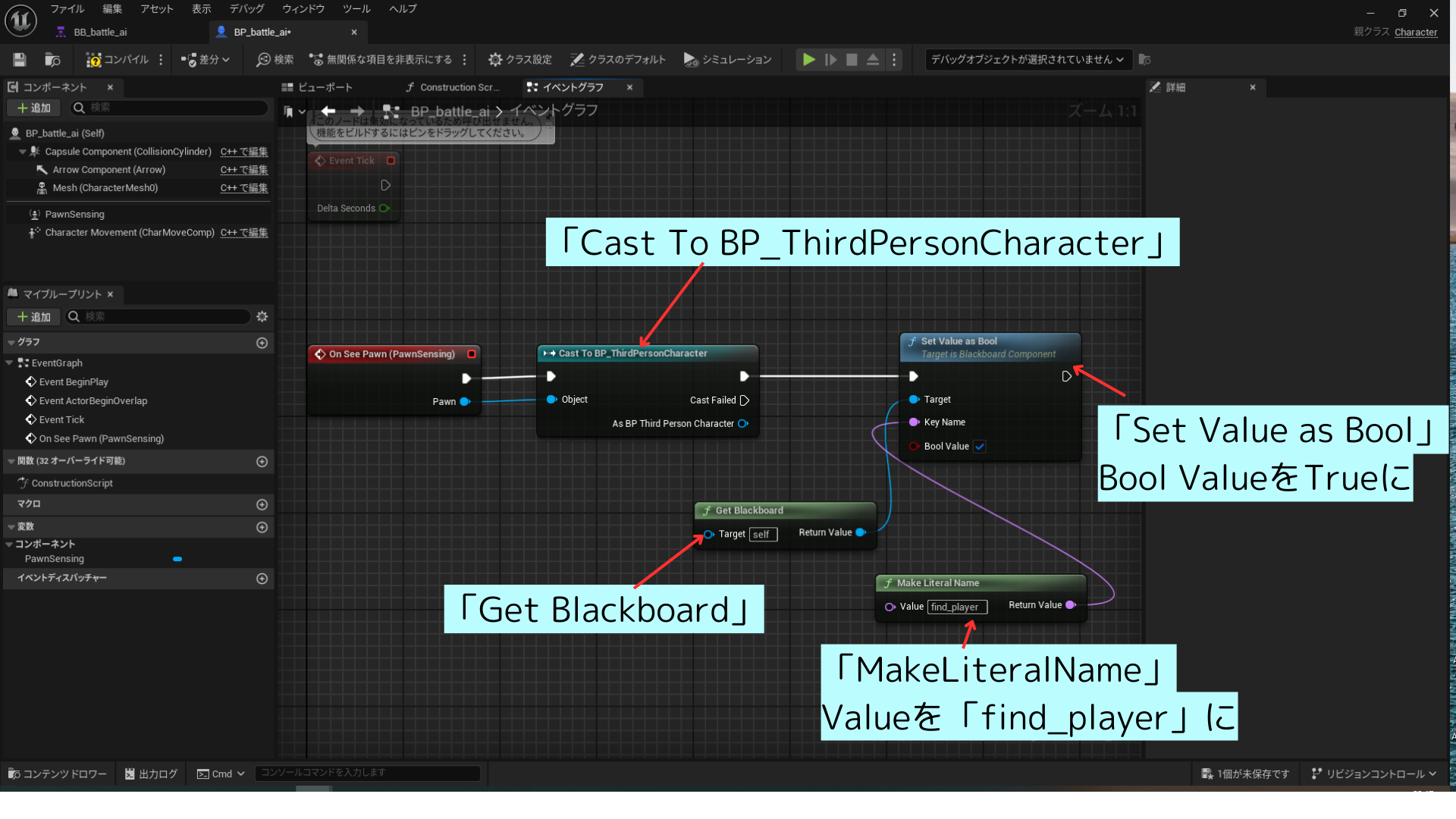Open the debug object selection dropdown

click(x=1028, y=59)
